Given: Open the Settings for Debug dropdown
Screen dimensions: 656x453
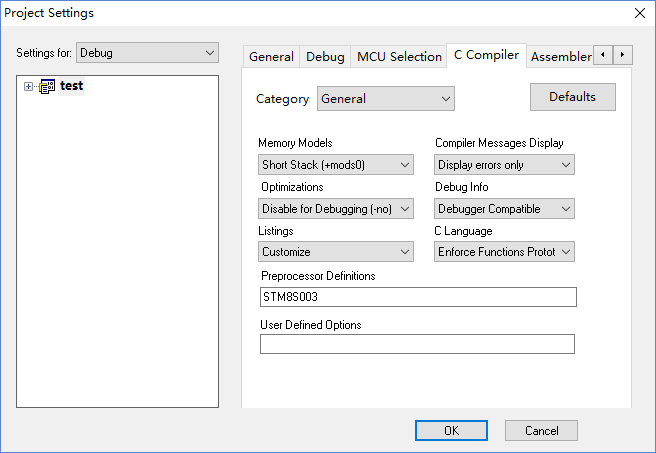Looking at the screenshot, I should tap(147, 52).
